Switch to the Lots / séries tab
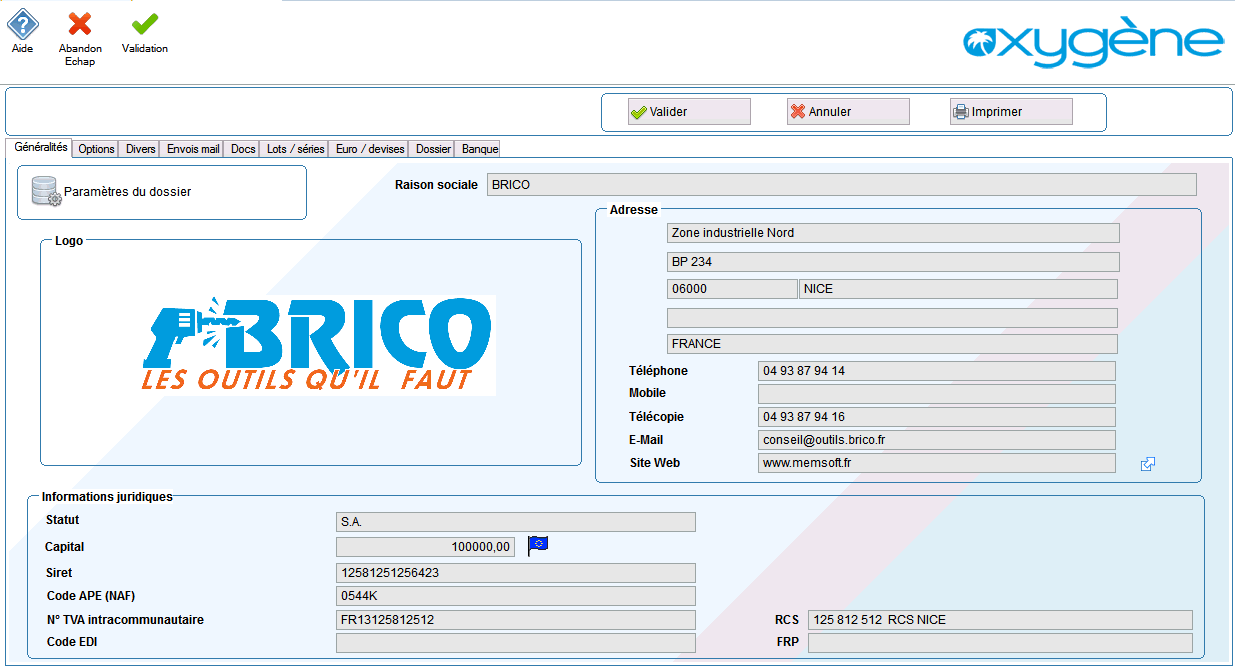Viewport: 1235px width, 667px height. [296, 149]
